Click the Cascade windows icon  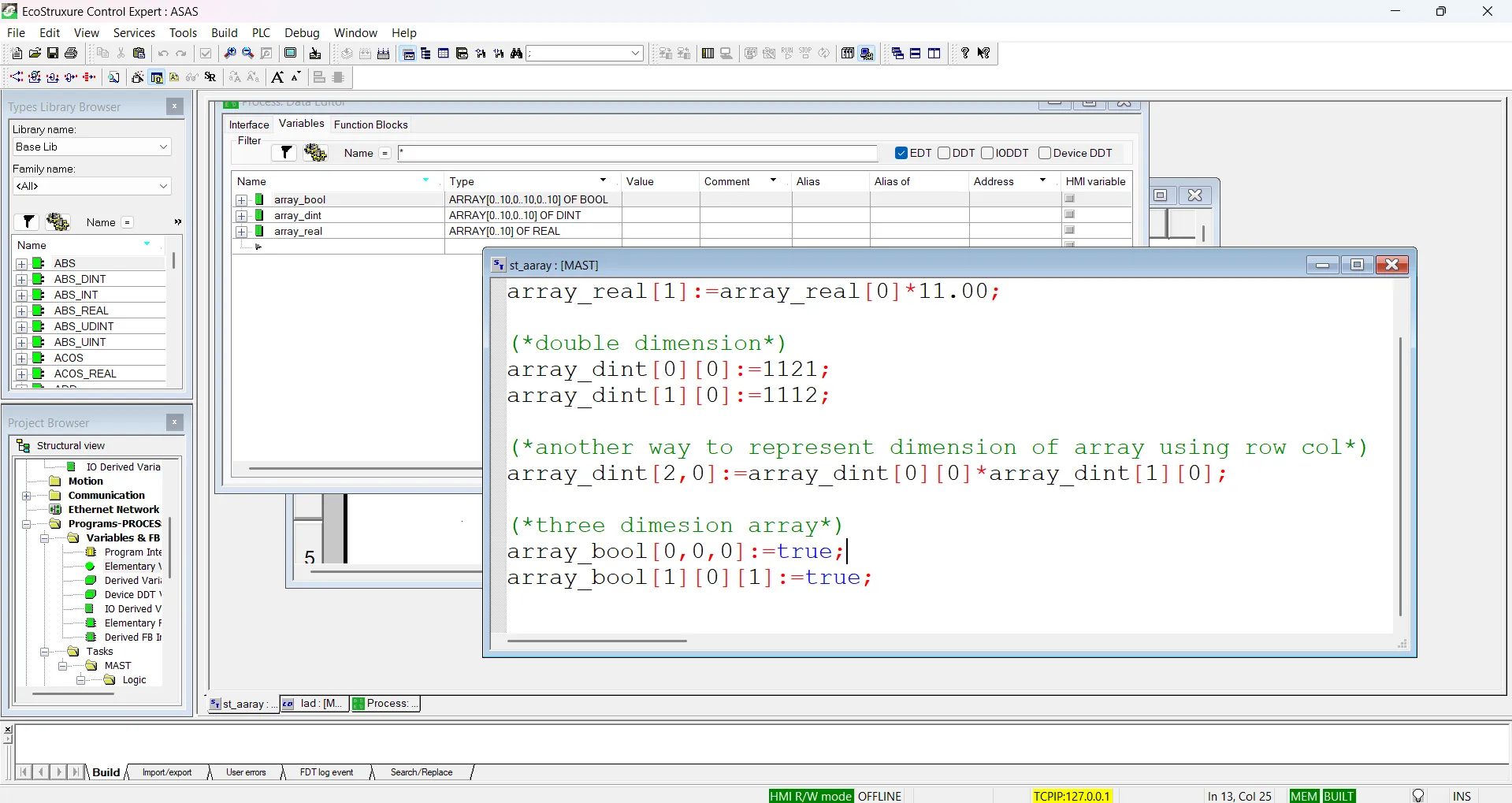[x=897, y=54]
